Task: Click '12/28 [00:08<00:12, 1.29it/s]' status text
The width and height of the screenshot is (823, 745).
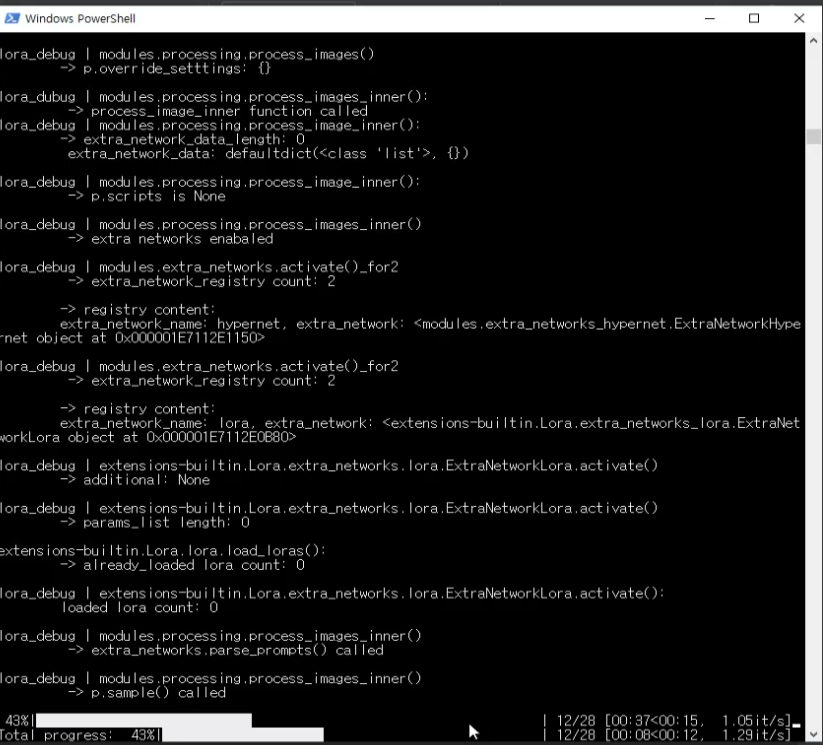Action: coord(673,735)
